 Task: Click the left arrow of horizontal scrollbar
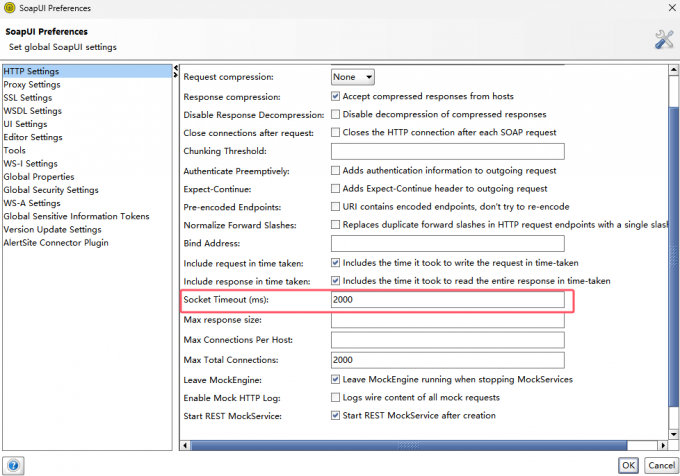[186, 445]
